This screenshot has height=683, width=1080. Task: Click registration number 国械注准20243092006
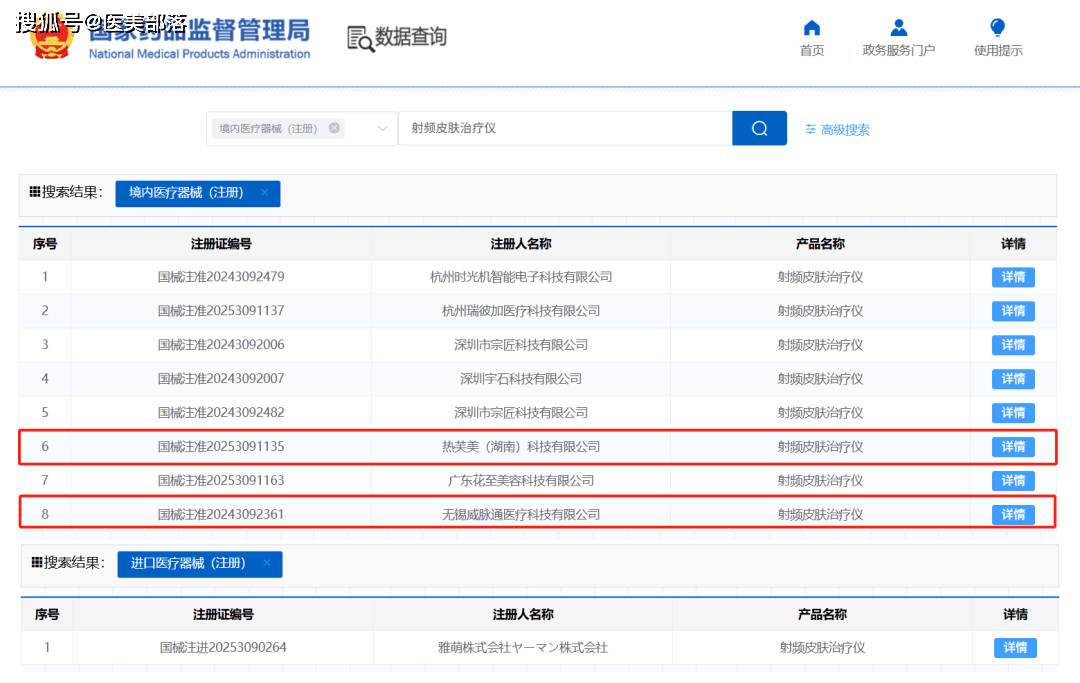221,344
